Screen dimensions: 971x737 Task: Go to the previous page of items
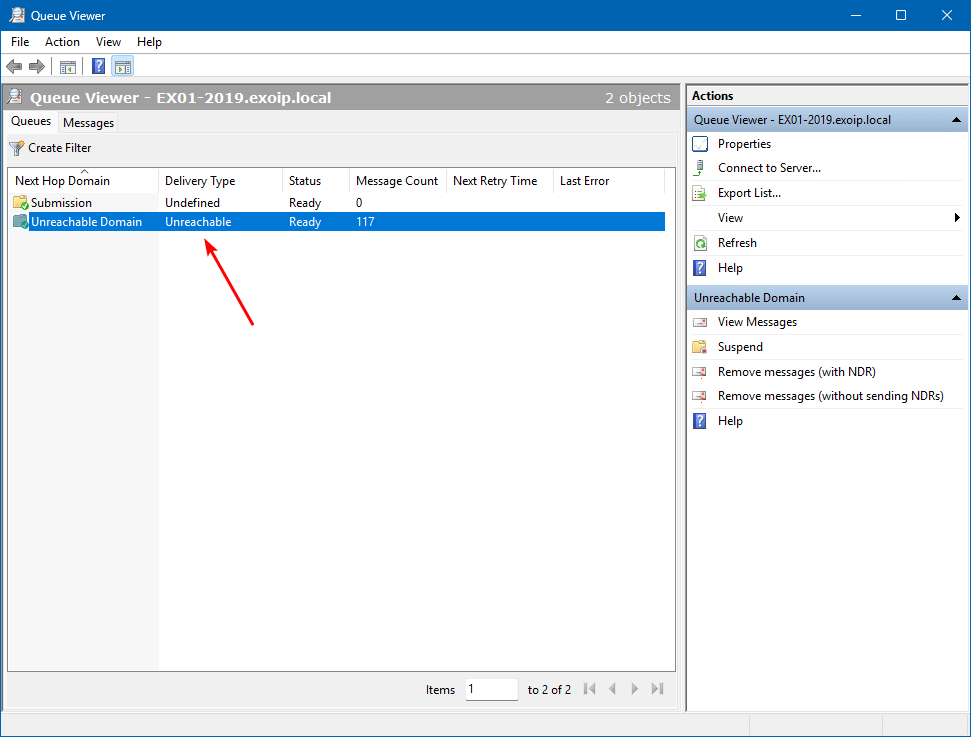pos(612,689)
